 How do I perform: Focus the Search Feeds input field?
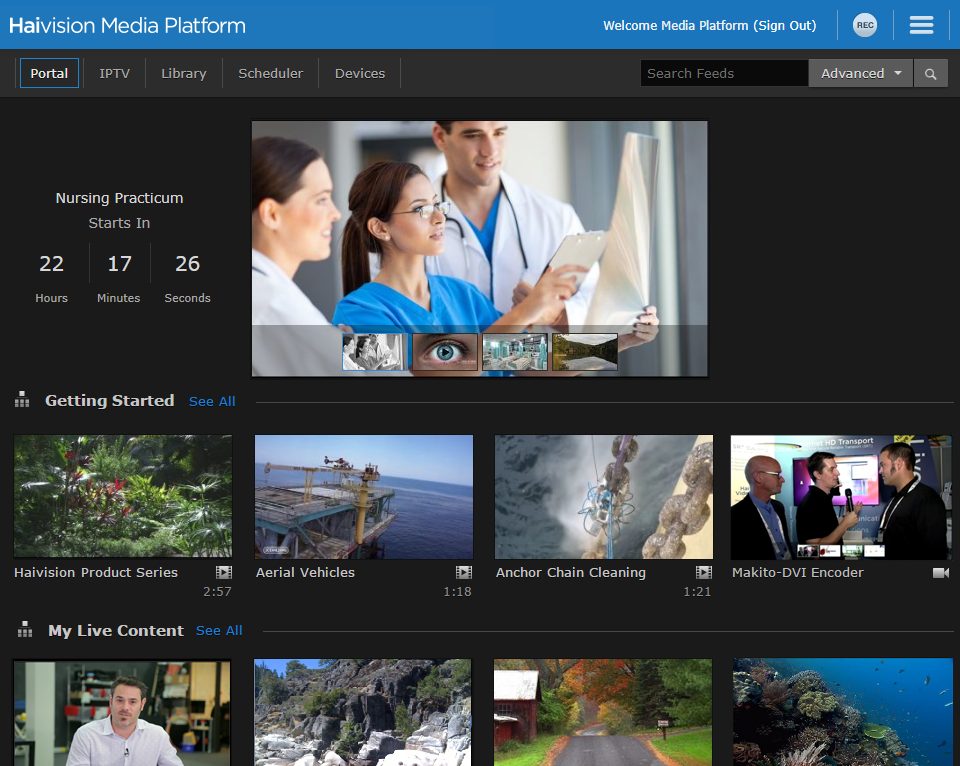pos(723,73)
